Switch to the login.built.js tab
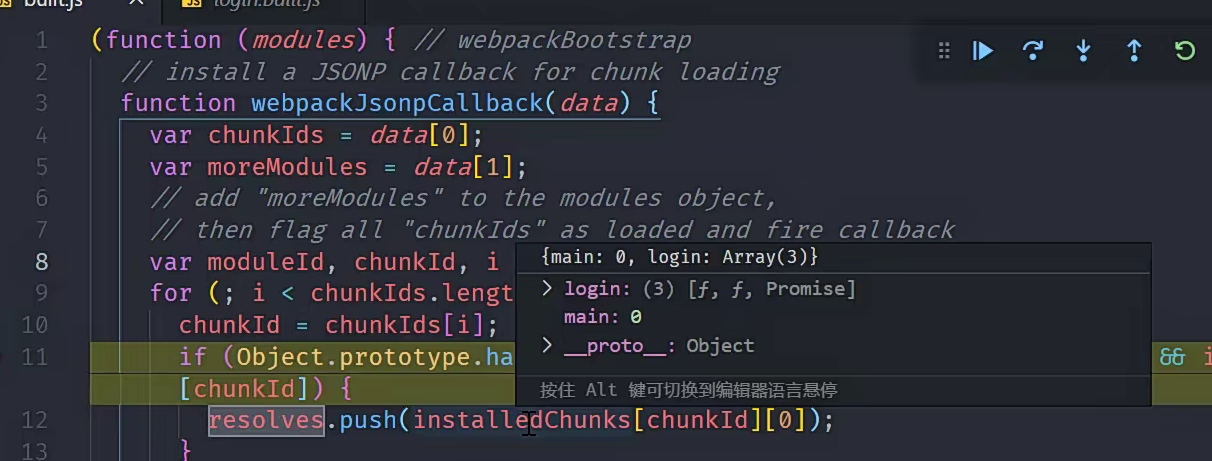 pyautogui.click(x=265, y=5)
